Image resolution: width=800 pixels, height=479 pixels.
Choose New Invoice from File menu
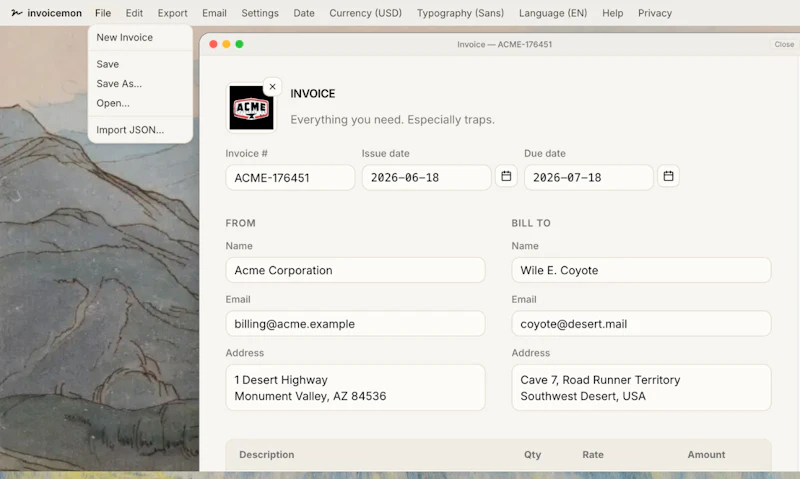(x=140, y=37)
